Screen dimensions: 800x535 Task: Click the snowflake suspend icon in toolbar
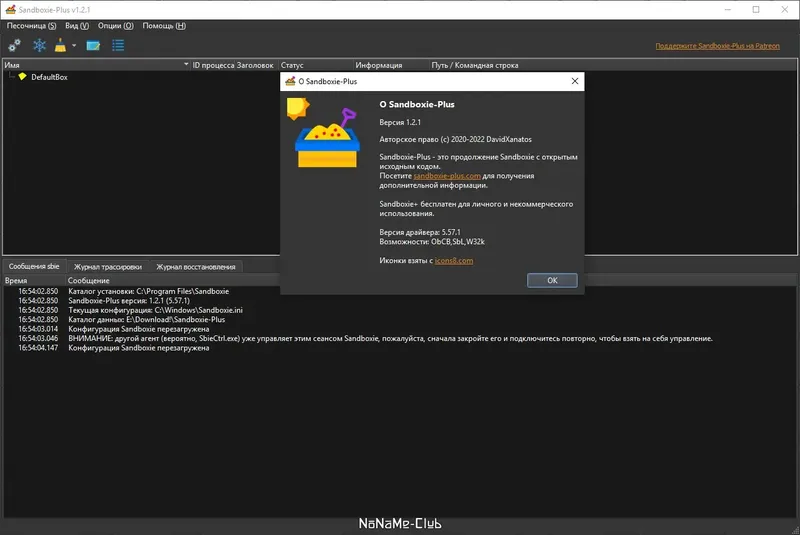pyautogui.click(x=39, y=46)
